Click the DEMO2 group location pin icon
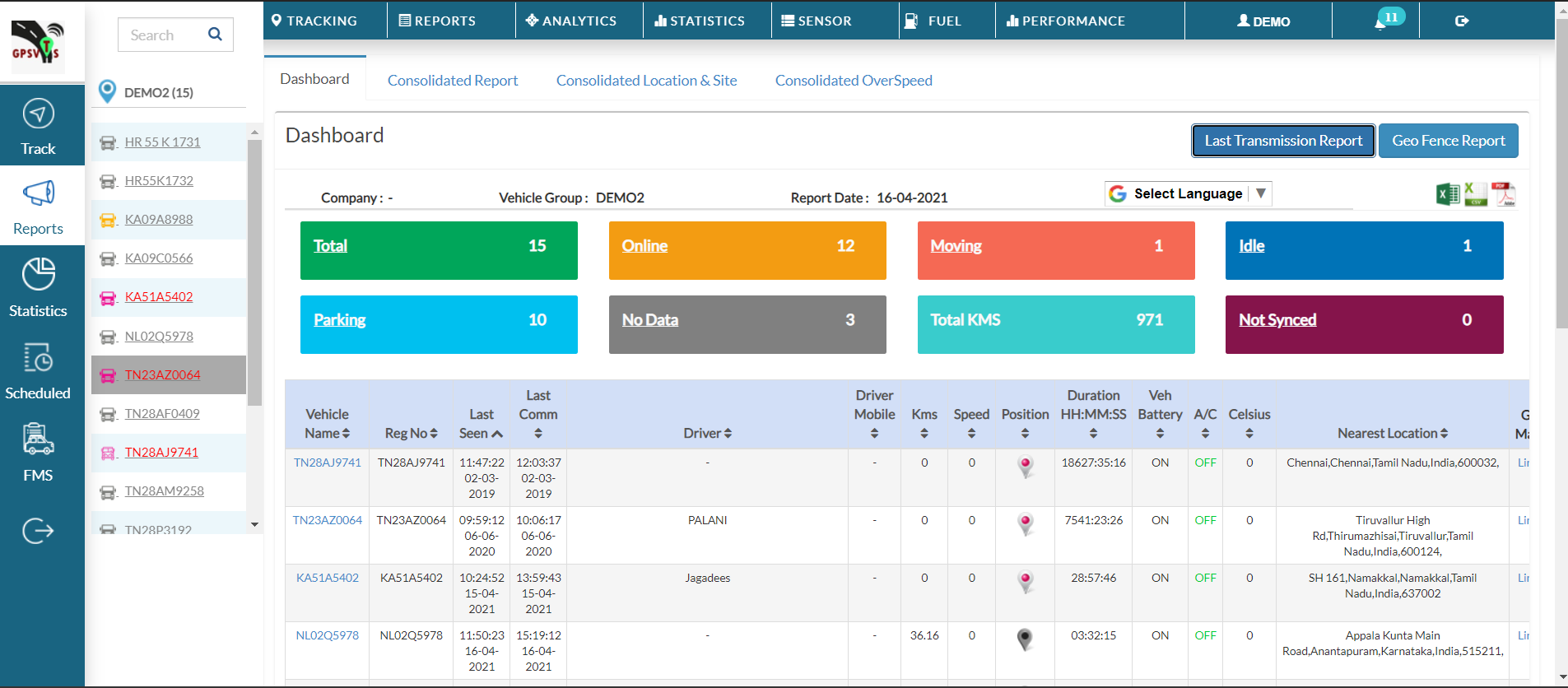Image resolution: width=1568 pixels, height=688 pixels. pyautogui.click(x=107, y=91)
